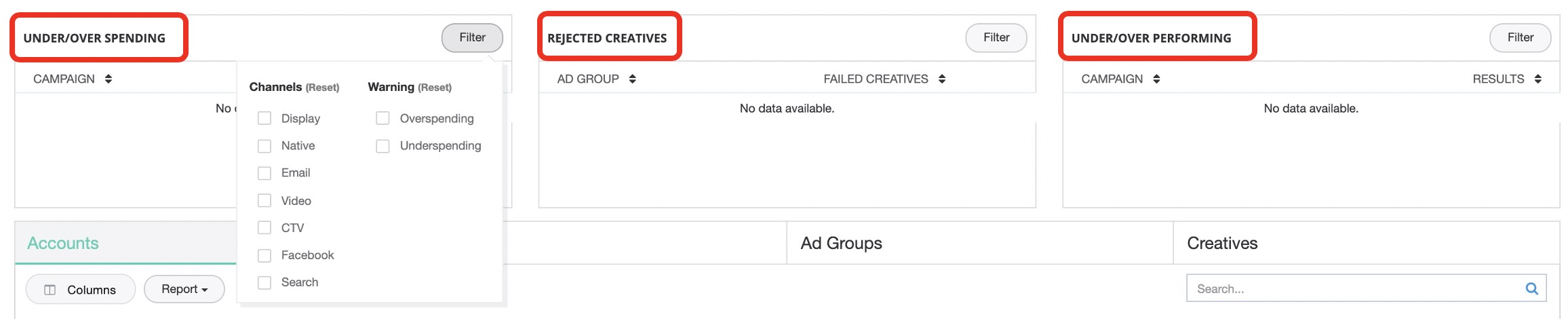Sort by AD GROUP using the arrows icon
Screen dimensions: 1568x323
[x=632, y=79]
